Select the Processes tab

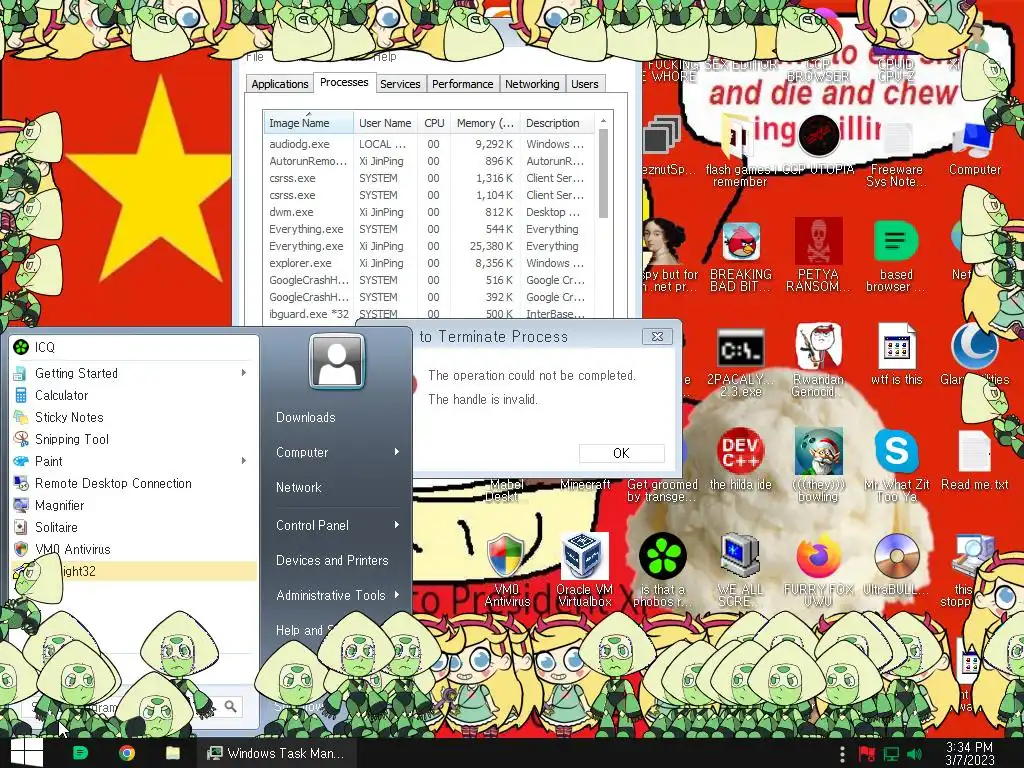(x=344, y=82)
